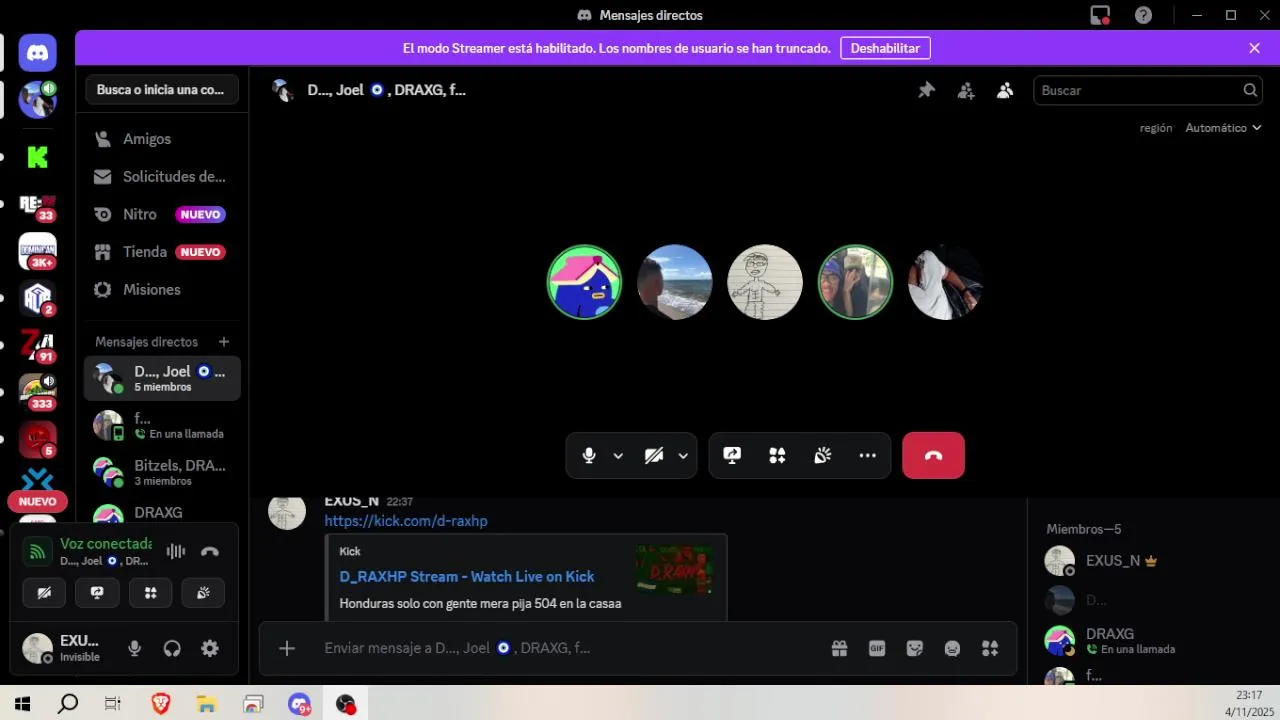Image resolution: width=1280 pixels, height=720 pixels.
Task: Open Brave browser in taskbar
Action: click(x=161, y=704)
